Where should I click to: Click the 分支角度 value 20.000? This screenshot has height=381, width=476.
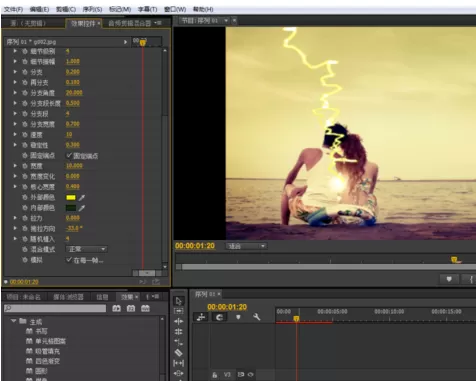(x=74, y=93)
